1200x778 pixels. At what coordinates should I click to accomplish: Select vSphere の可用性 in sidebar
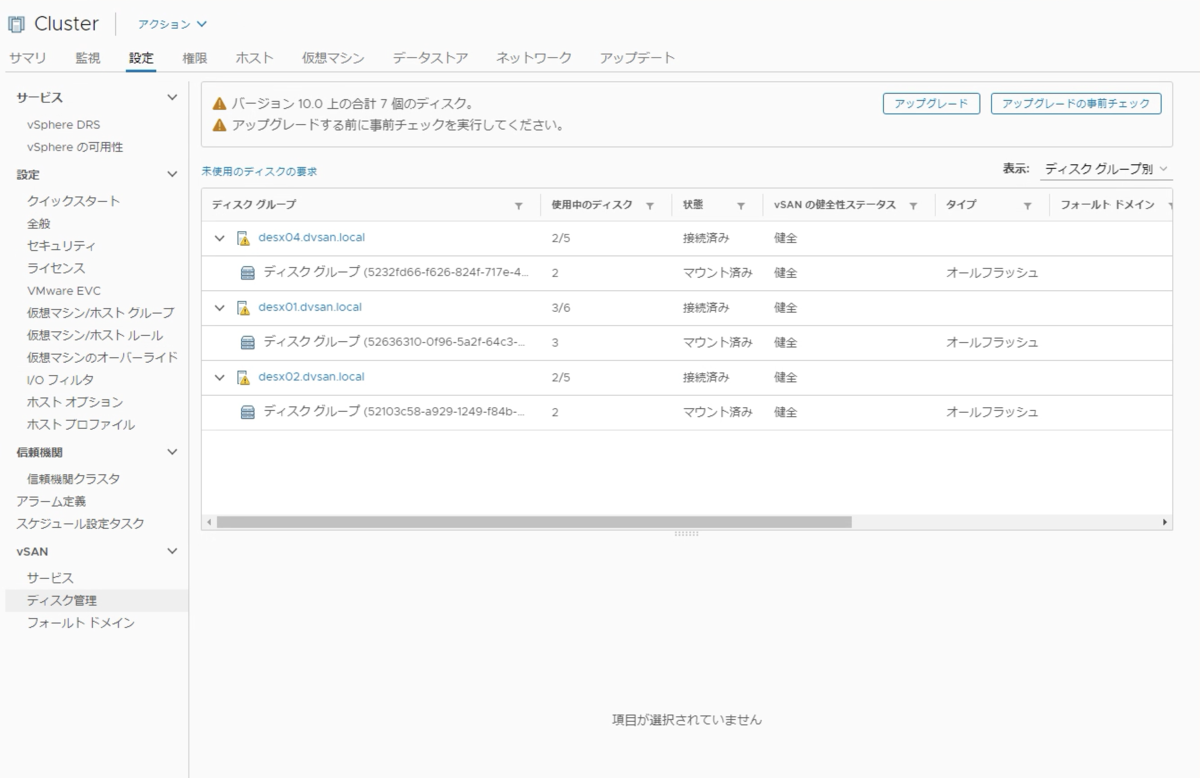pyautogui.click(x=75, y=147)
